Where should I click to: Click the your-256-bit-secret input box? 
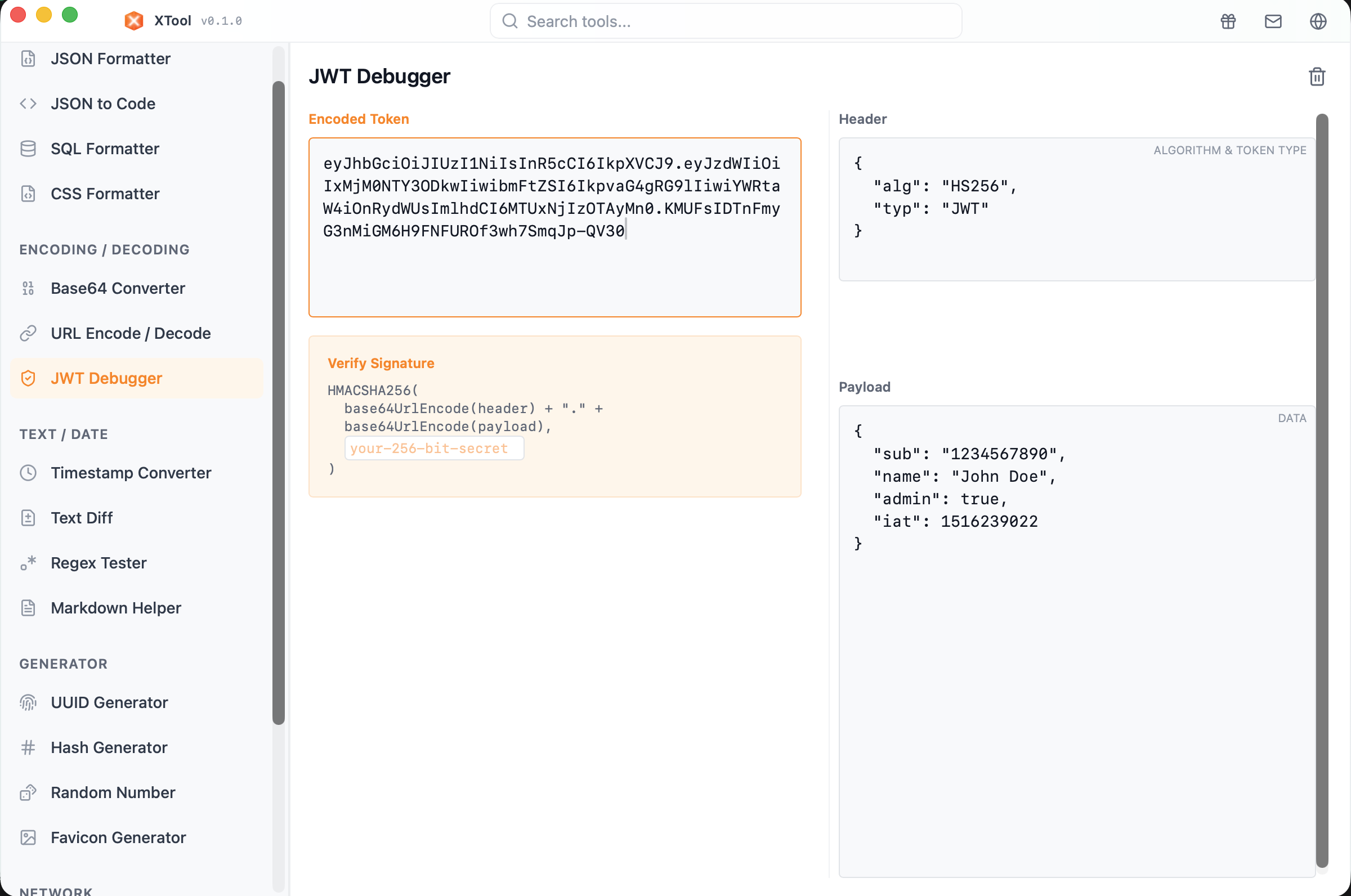click(434, 448)
